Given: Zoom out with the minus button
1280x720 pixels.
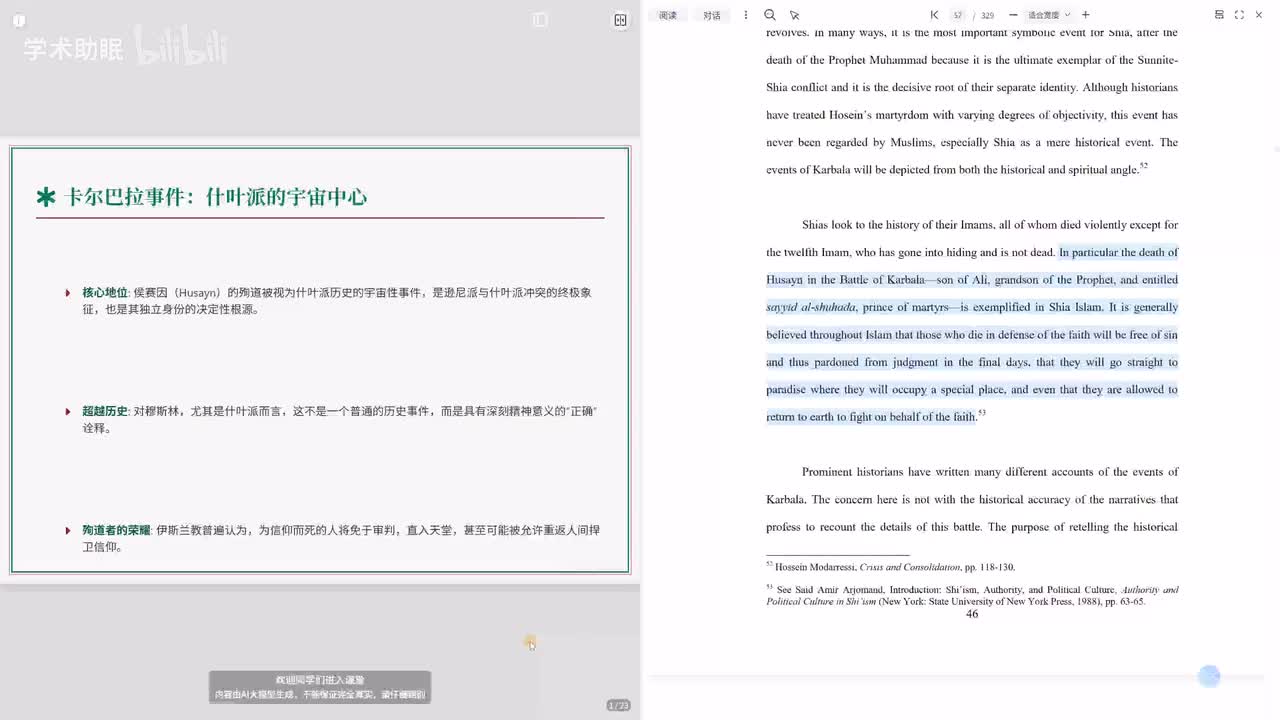Looking at the screenshot, I should click(1013, 15).
